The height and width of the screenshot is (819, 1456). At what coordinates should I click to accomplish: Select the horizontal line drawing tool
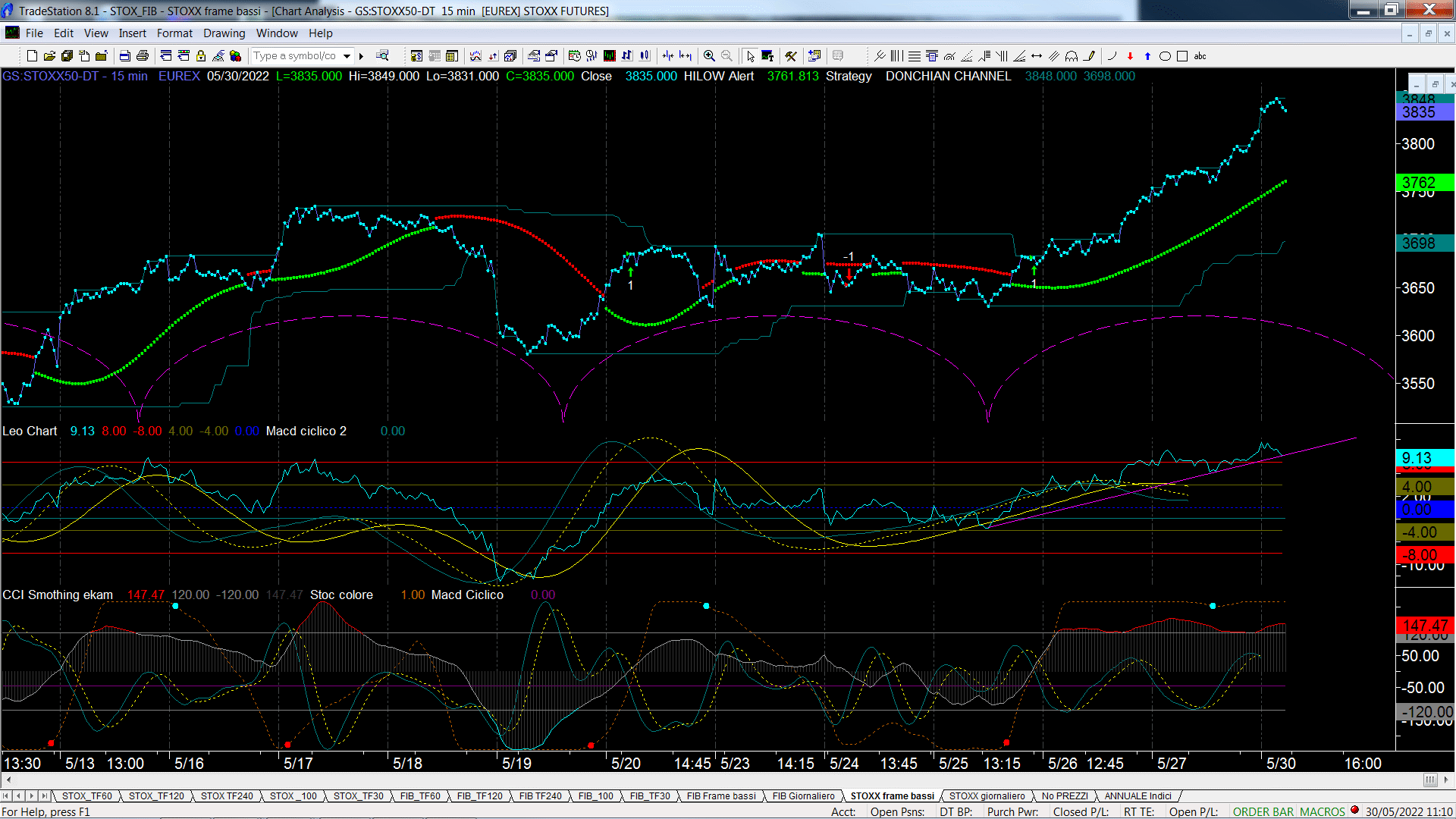[x=915, y=55]
